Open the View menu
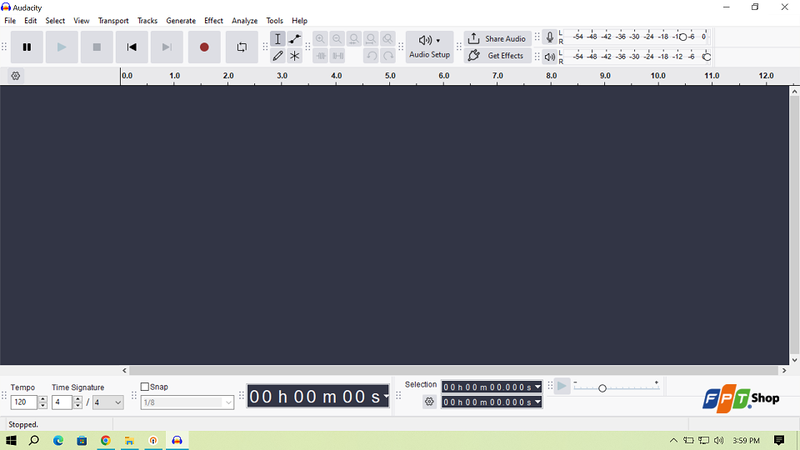Screen dimensions: 800x450 81,21
